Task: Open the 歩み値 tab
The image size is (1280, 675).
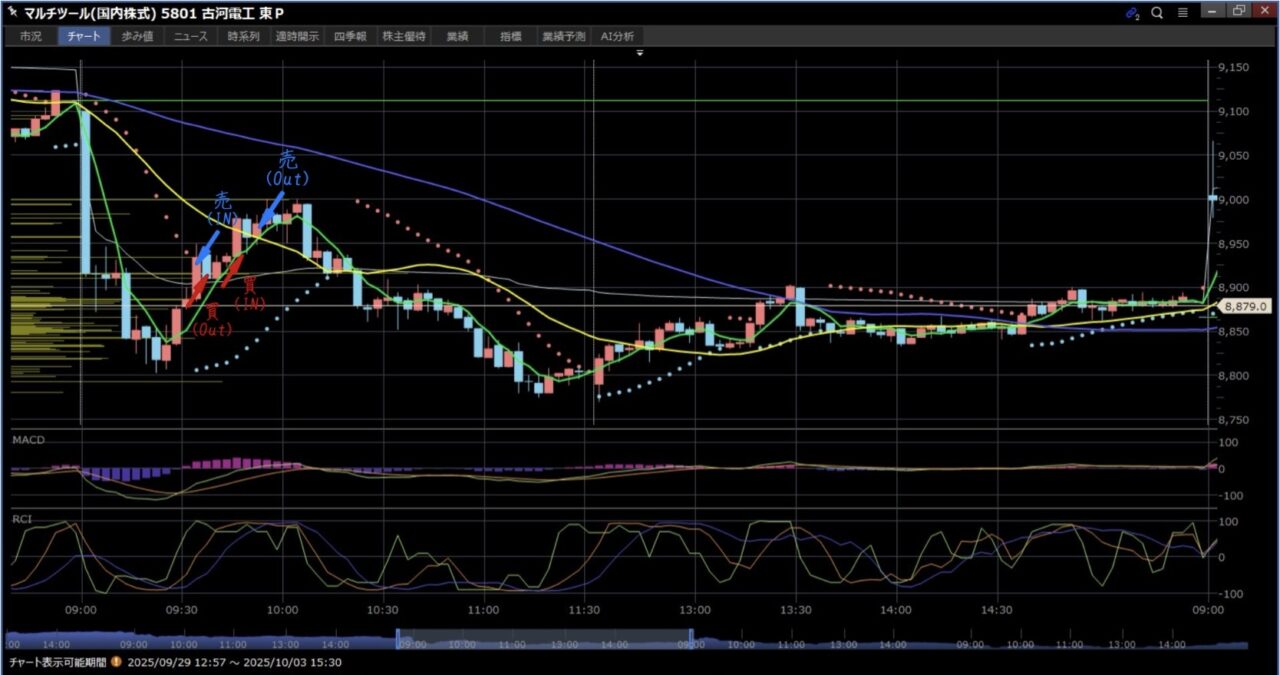Action: tap(139, 36)
